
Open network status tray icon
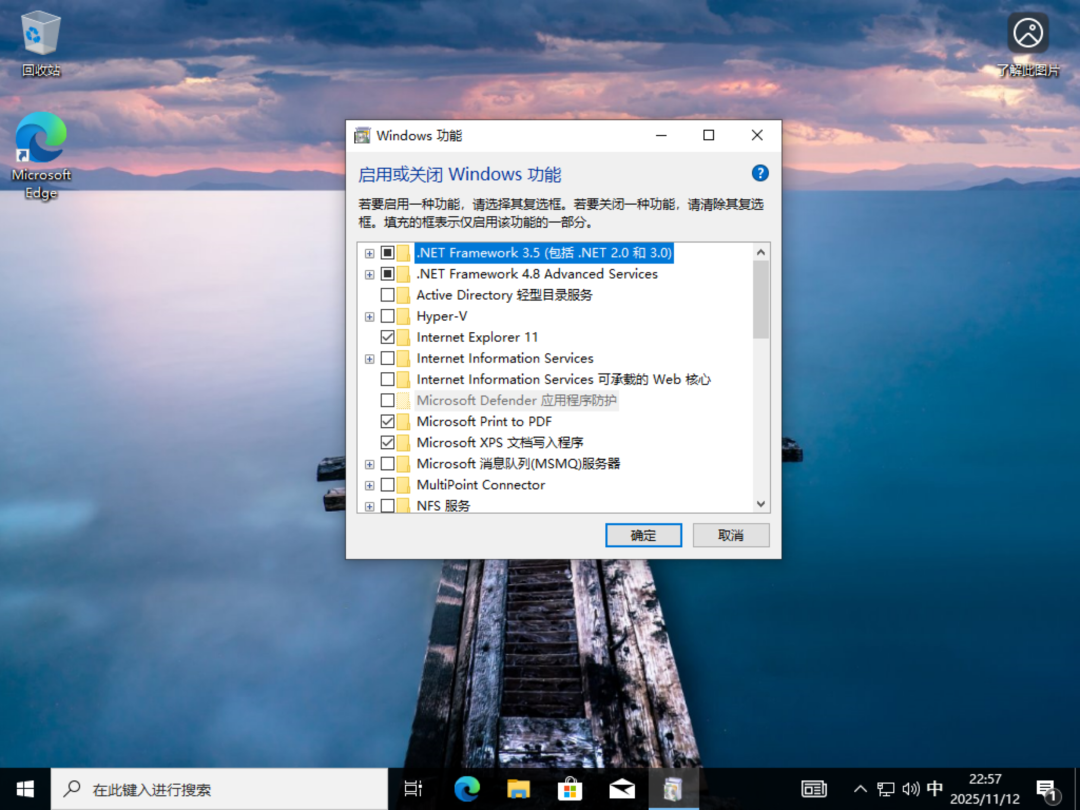click(886, 789)
